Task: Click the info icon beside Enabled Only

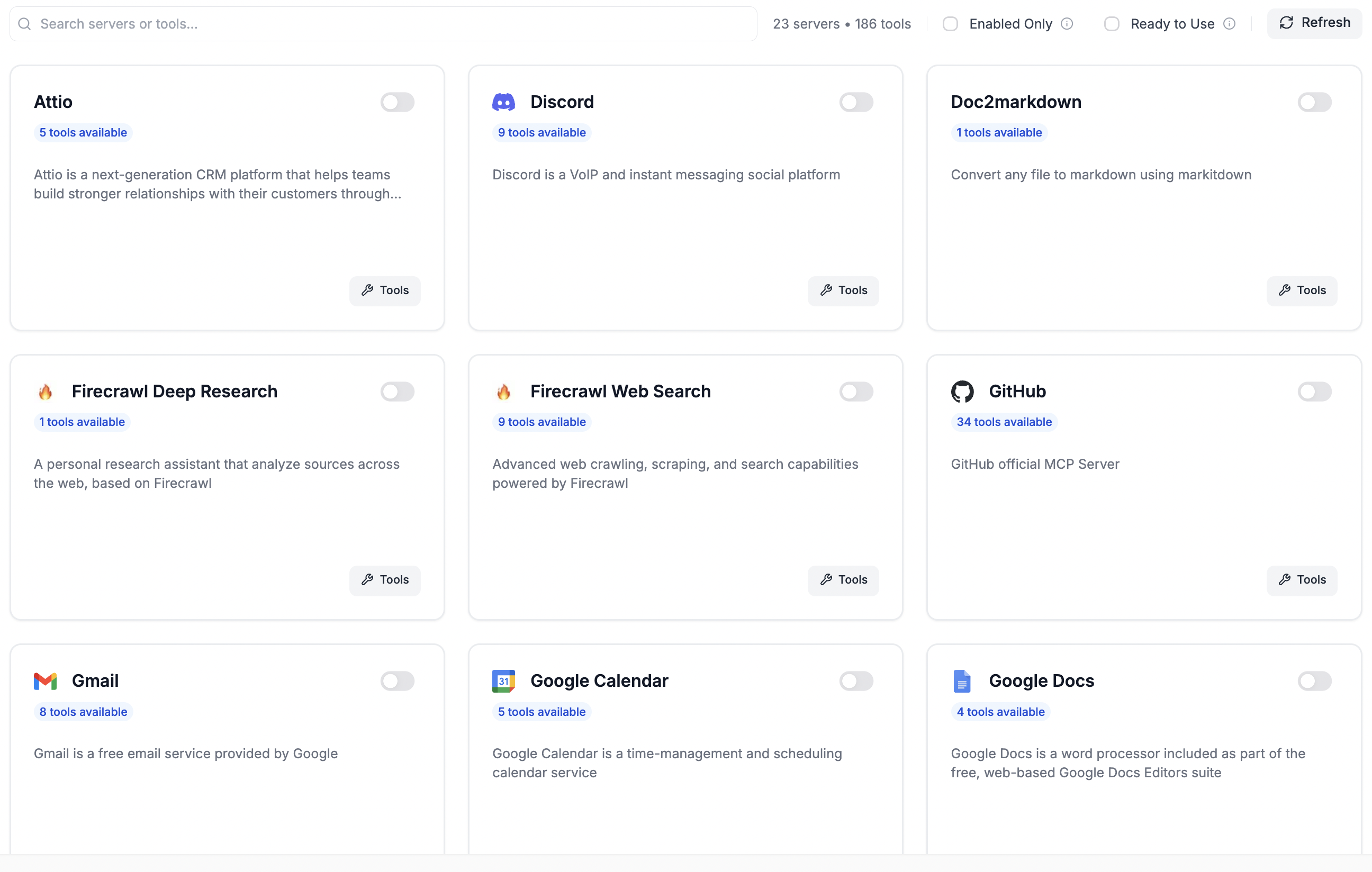Action: [1067, 24]
